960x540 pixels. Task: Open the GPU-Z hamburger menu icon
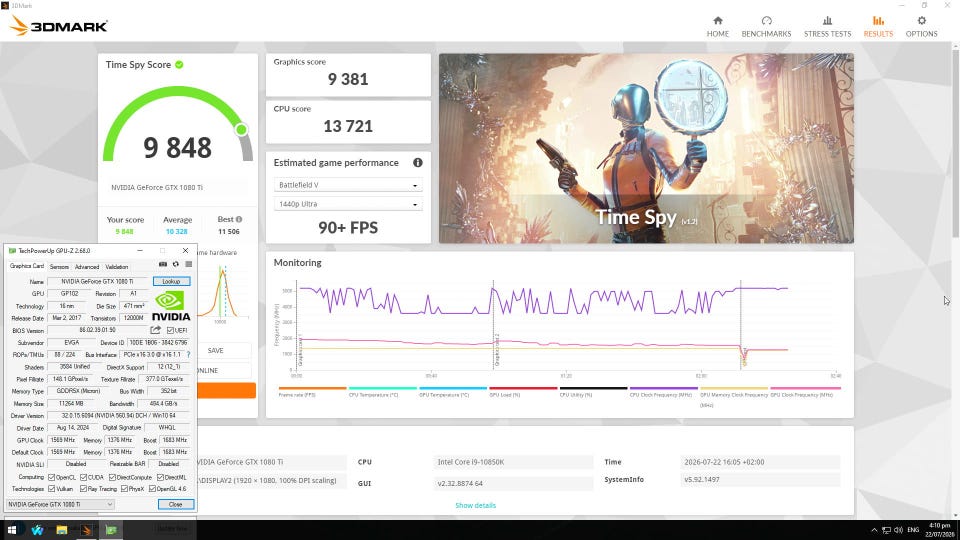click(189, 264)
